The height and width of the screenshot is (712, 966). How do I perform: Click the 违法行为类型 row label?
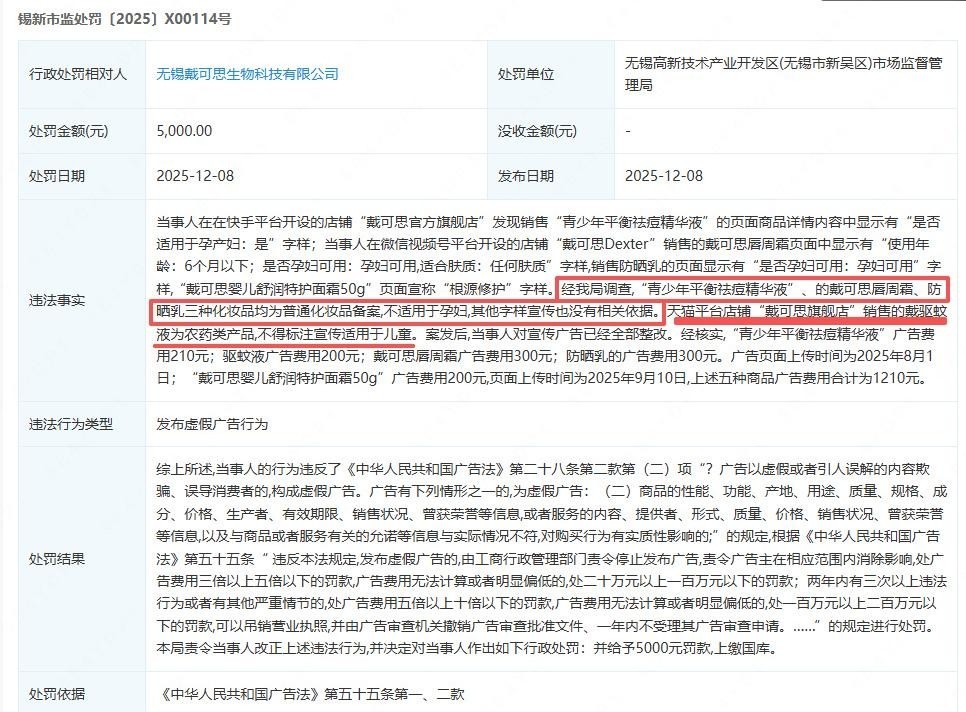(x=71, y=424)
